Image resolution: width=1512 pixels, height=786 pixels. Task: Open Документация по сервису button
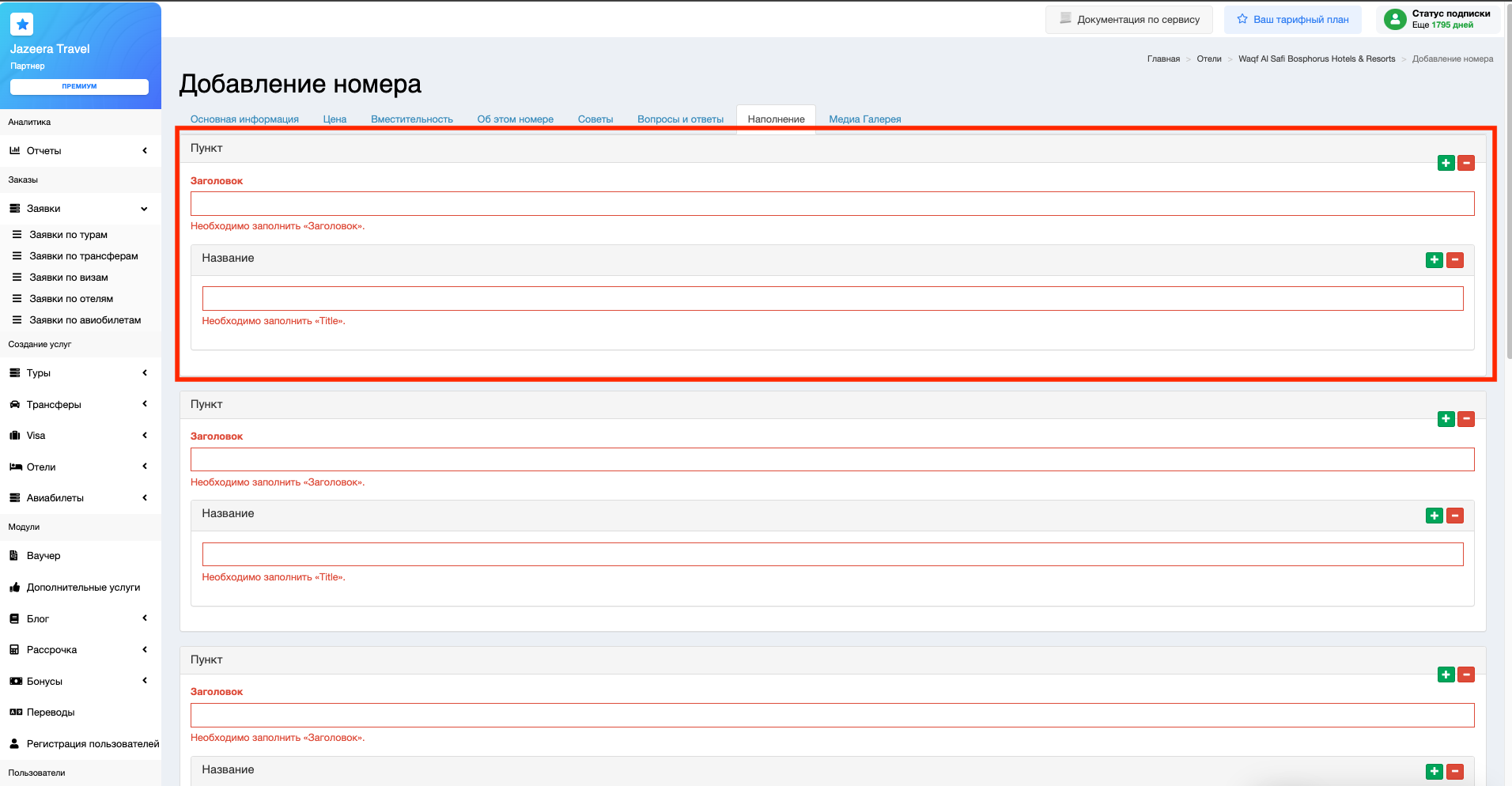coord(1128,20)
